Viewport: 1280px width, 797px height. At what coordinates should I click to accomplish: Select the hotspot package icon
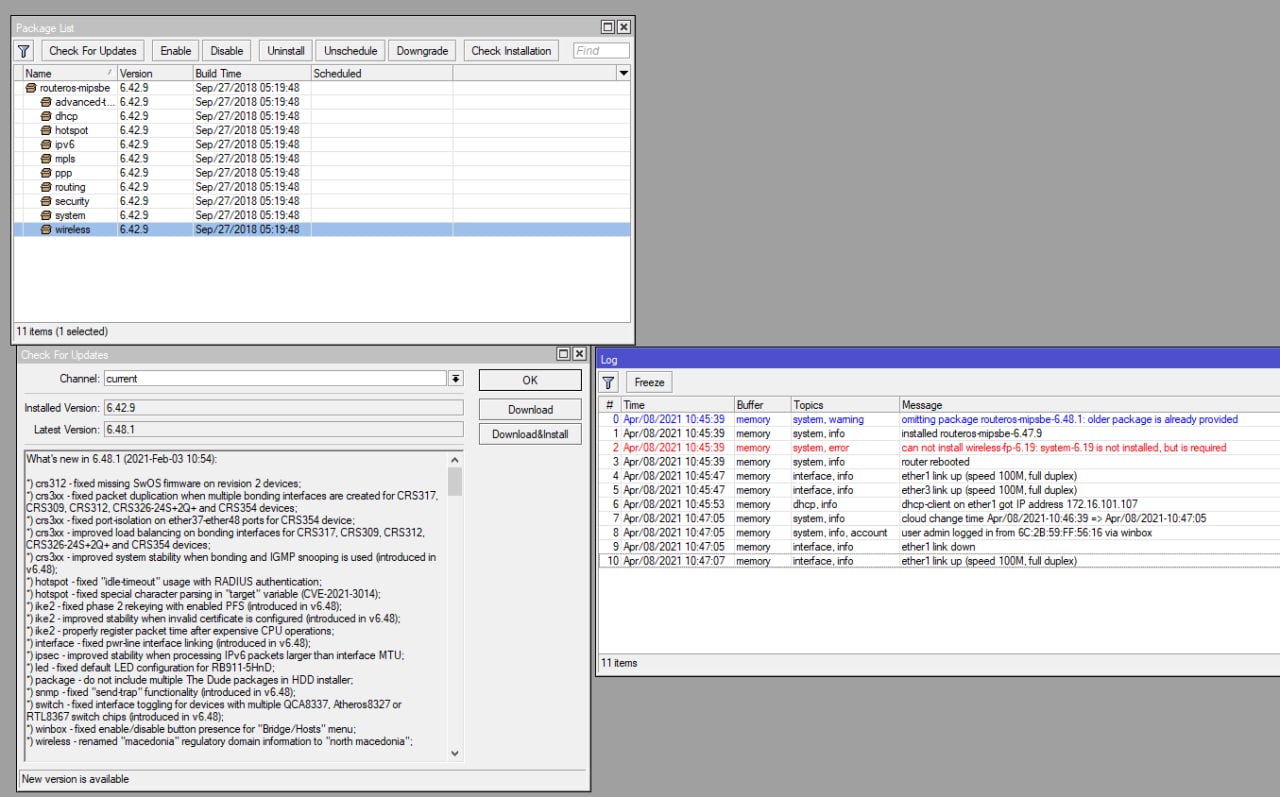click(x=46, y=130)
